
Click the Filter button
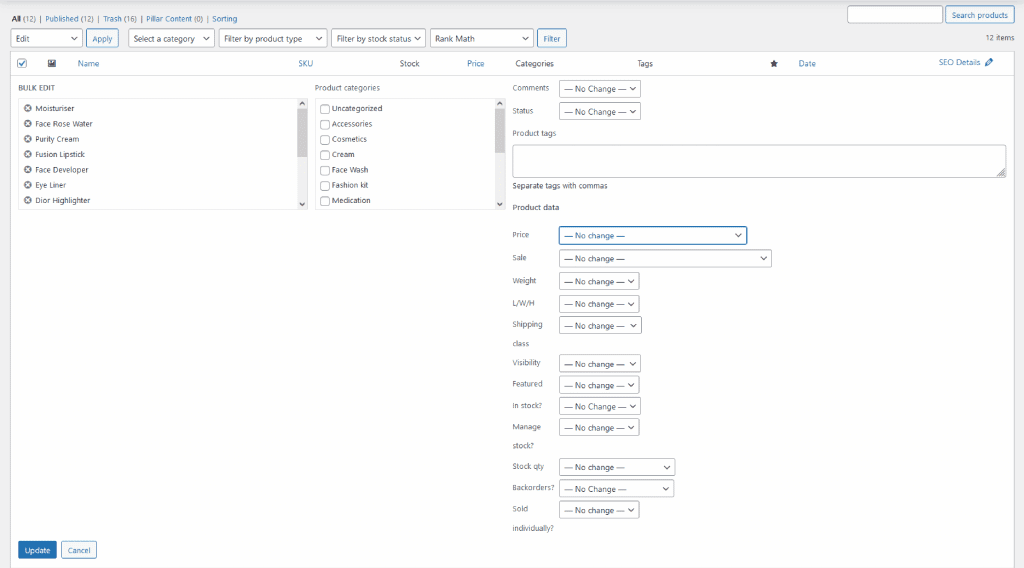point(552,39)
